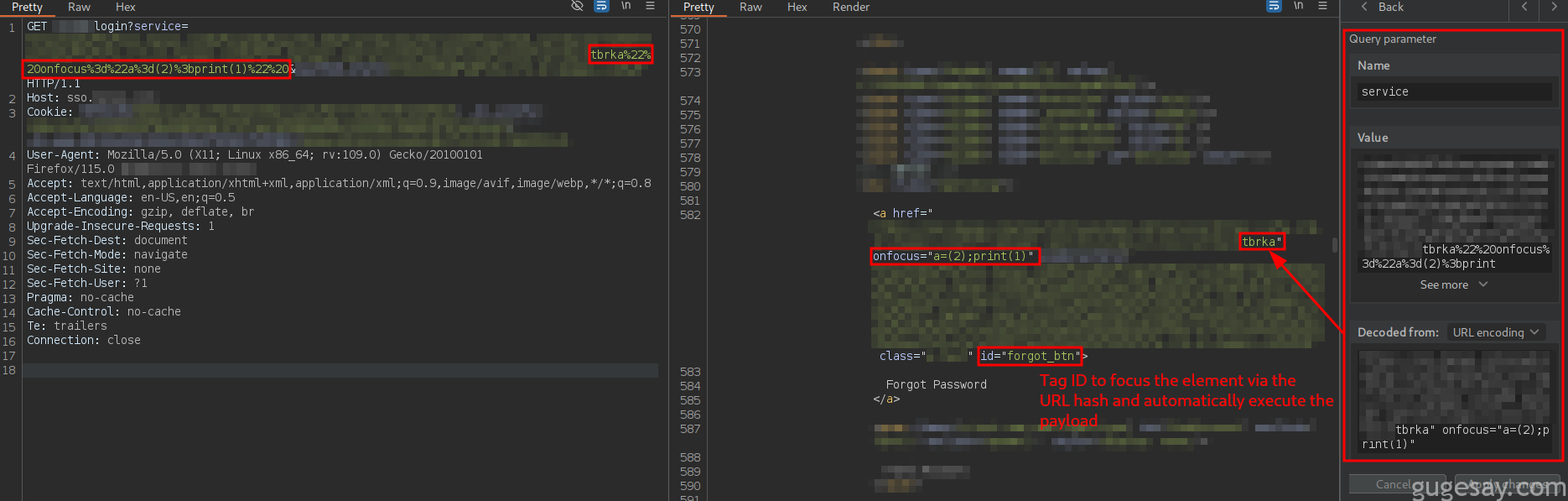Switch request view to the Raw tab

tap(79, 7)
